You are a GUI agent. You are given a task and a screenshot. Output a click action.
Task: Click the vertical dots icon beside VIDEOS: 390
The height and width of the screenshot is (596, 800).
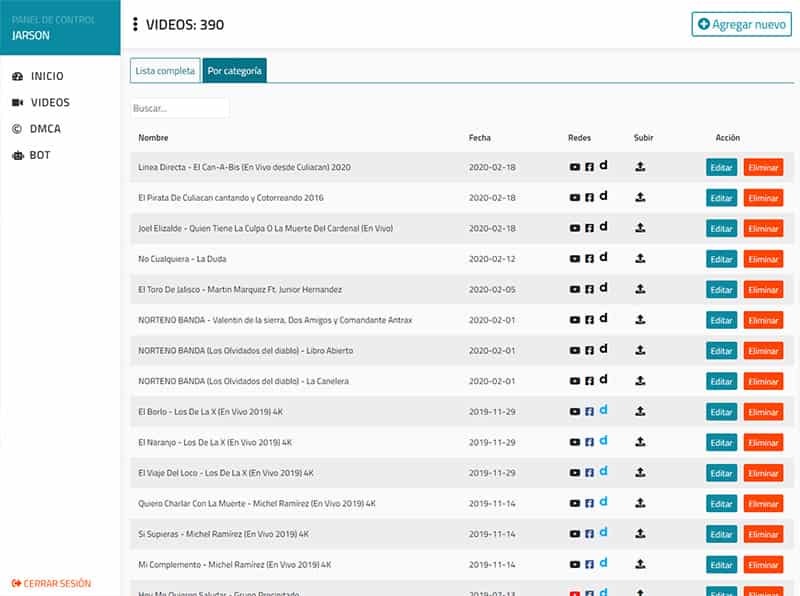click(135, 23)
